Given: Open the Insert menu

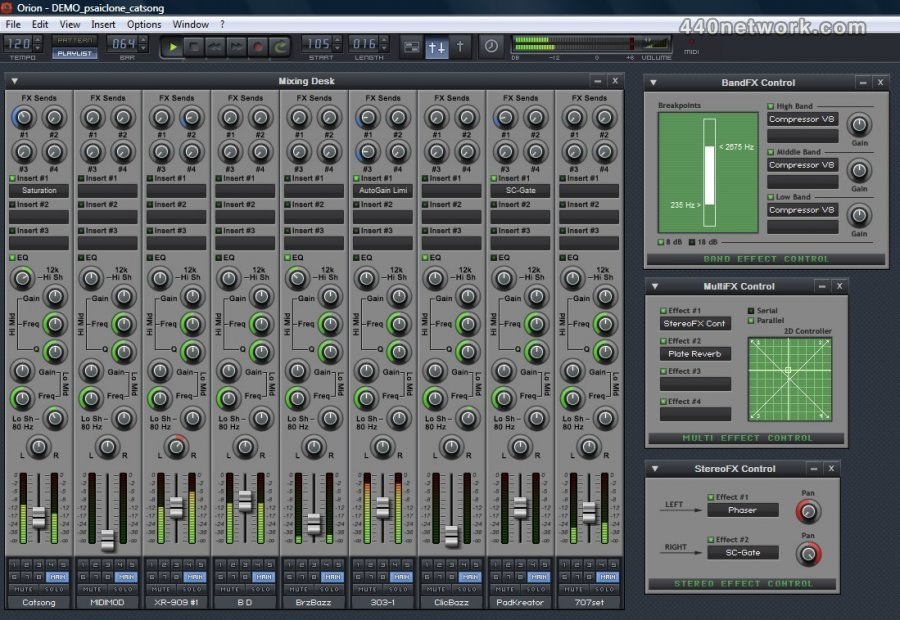Looking at the screenshot, I should click(x=103, y=24).
